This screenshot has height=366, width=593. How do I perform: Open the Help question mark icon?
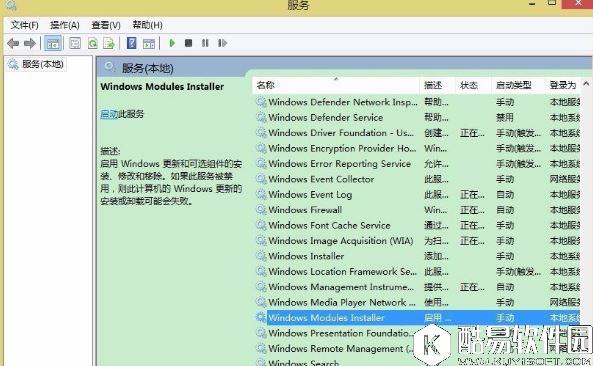pos(131,43)
